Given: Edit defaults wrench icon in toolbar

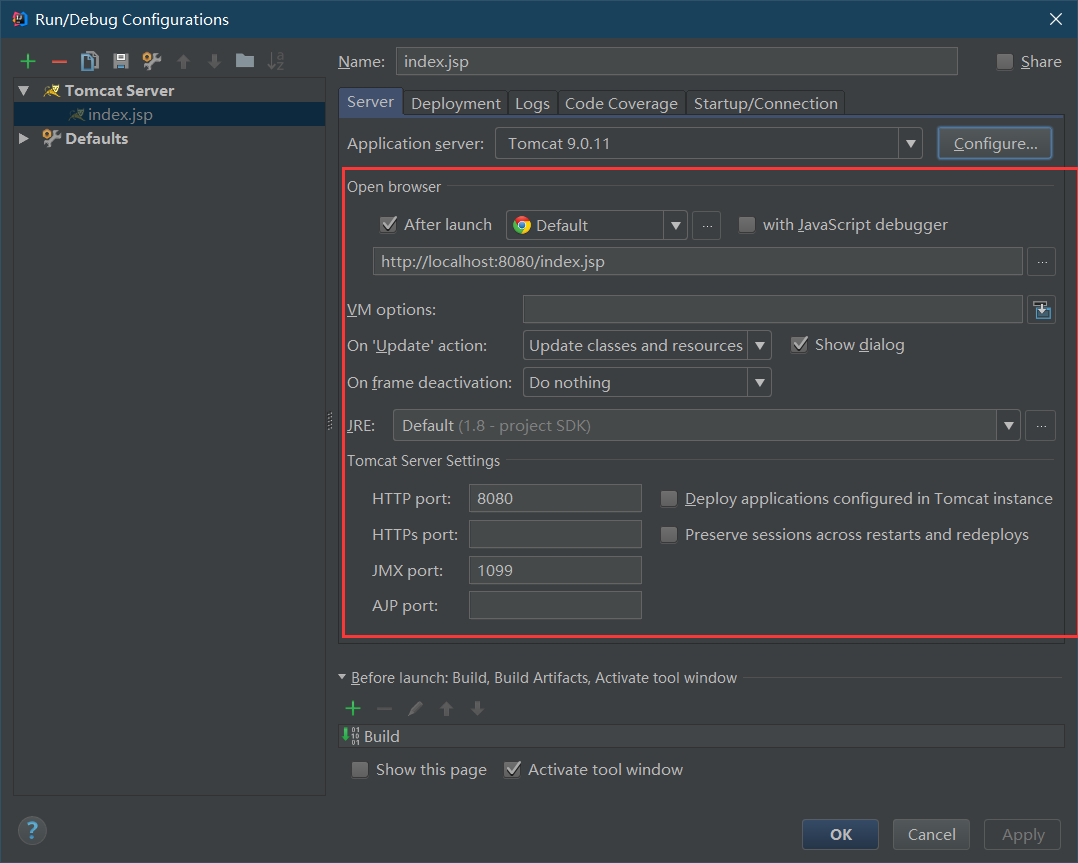Looking at the screenshot, I should tap(152, 62).
